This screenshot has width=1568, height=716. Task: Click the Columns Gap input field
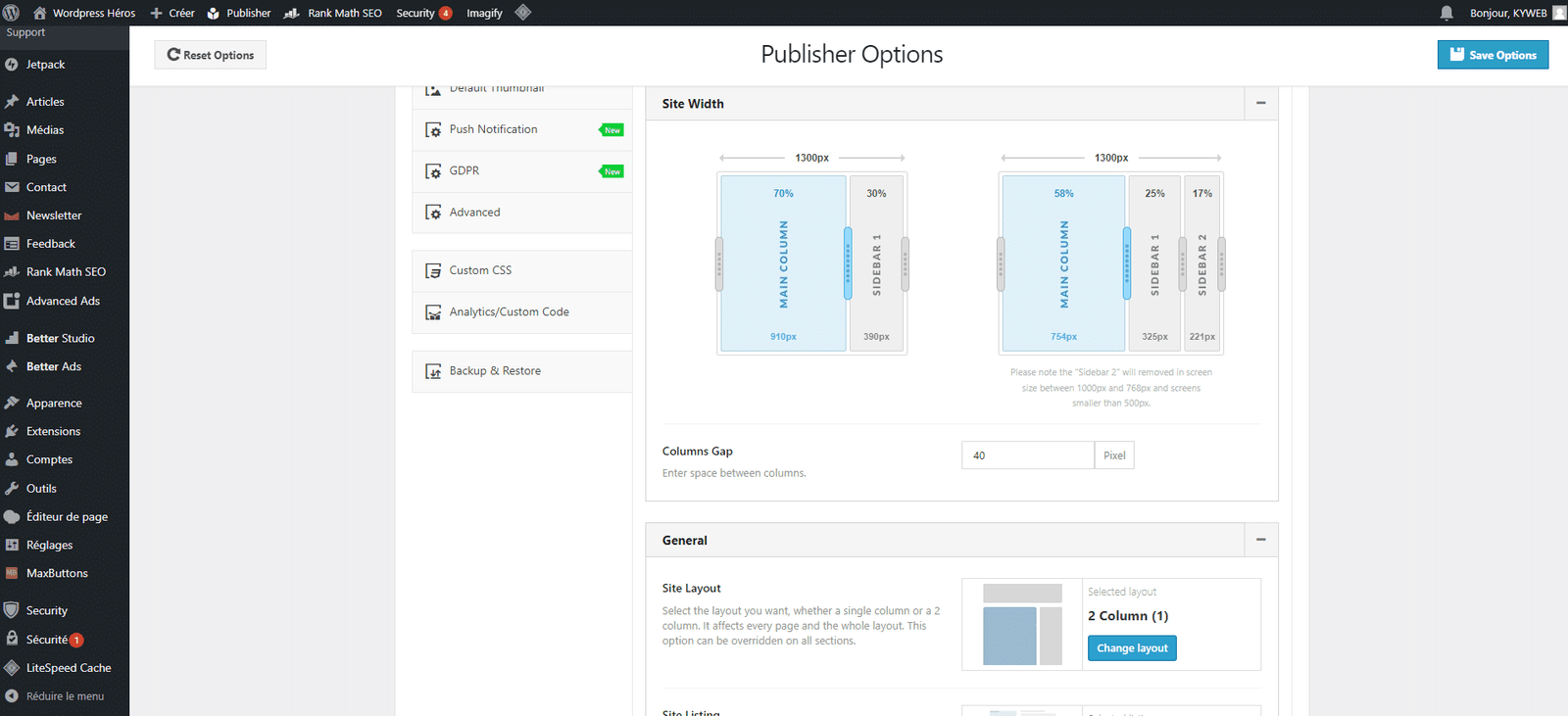tap(1027, 455)
